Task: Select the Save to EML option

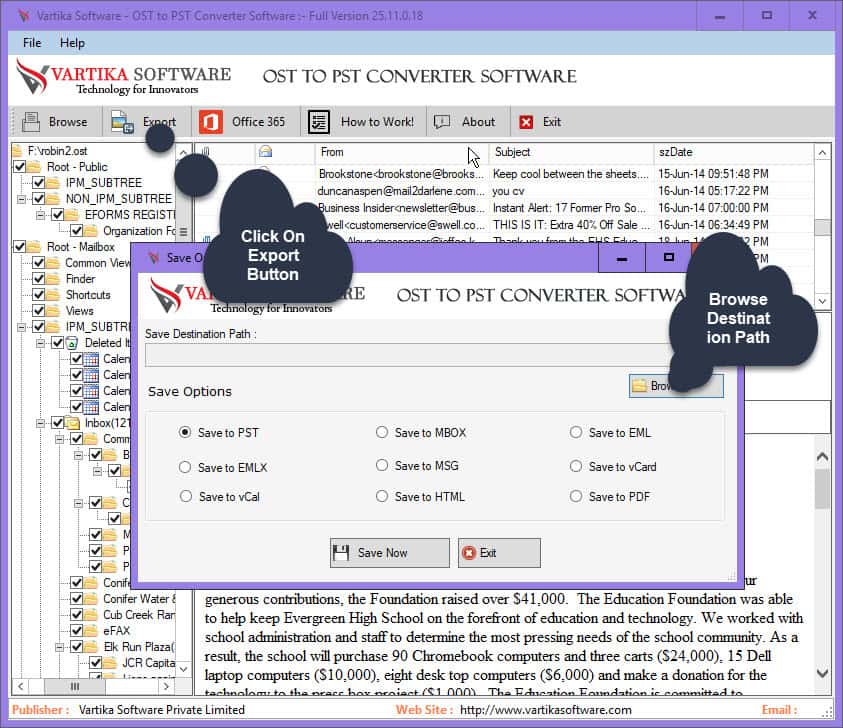Action: (576, 432)
